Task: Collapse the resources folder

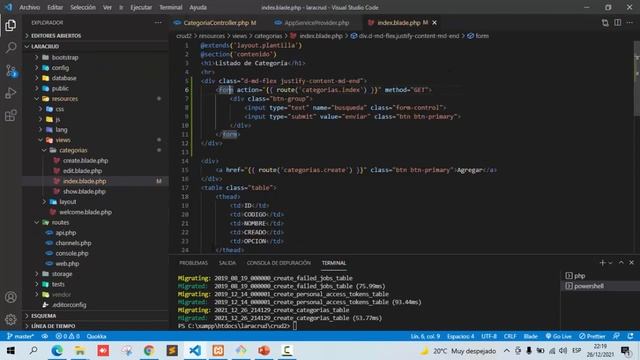Action: (x=64, y=99)
